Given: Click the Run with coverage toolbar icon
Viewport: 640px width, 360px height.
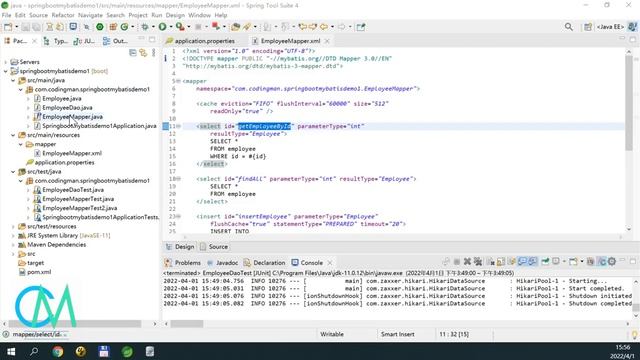Looking at the screenshot, I should tap(180, 27).
